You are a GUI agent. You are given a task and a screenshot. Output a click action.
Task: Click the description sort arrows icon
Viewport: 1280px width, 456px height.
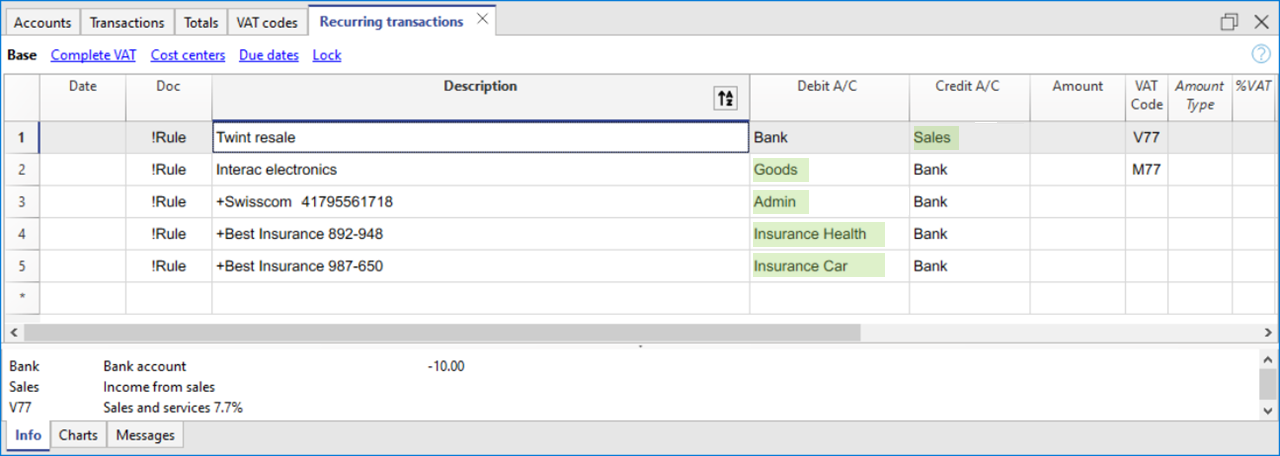pos(725,98)
